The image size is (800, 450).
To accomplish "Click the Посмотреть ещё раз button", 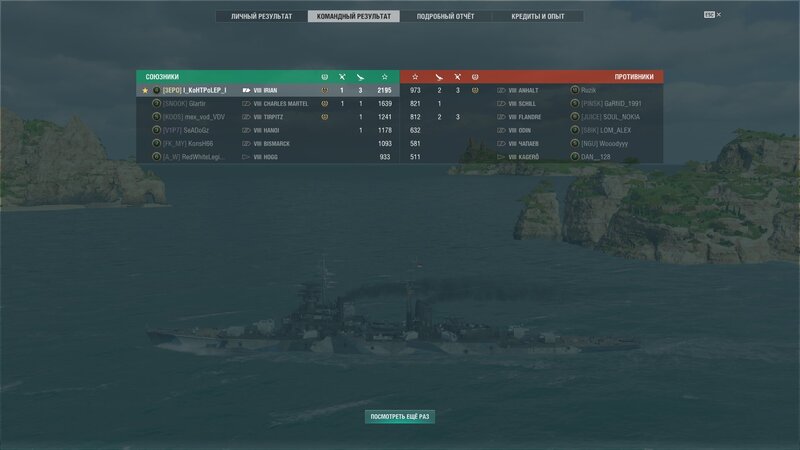I will 400,417.
